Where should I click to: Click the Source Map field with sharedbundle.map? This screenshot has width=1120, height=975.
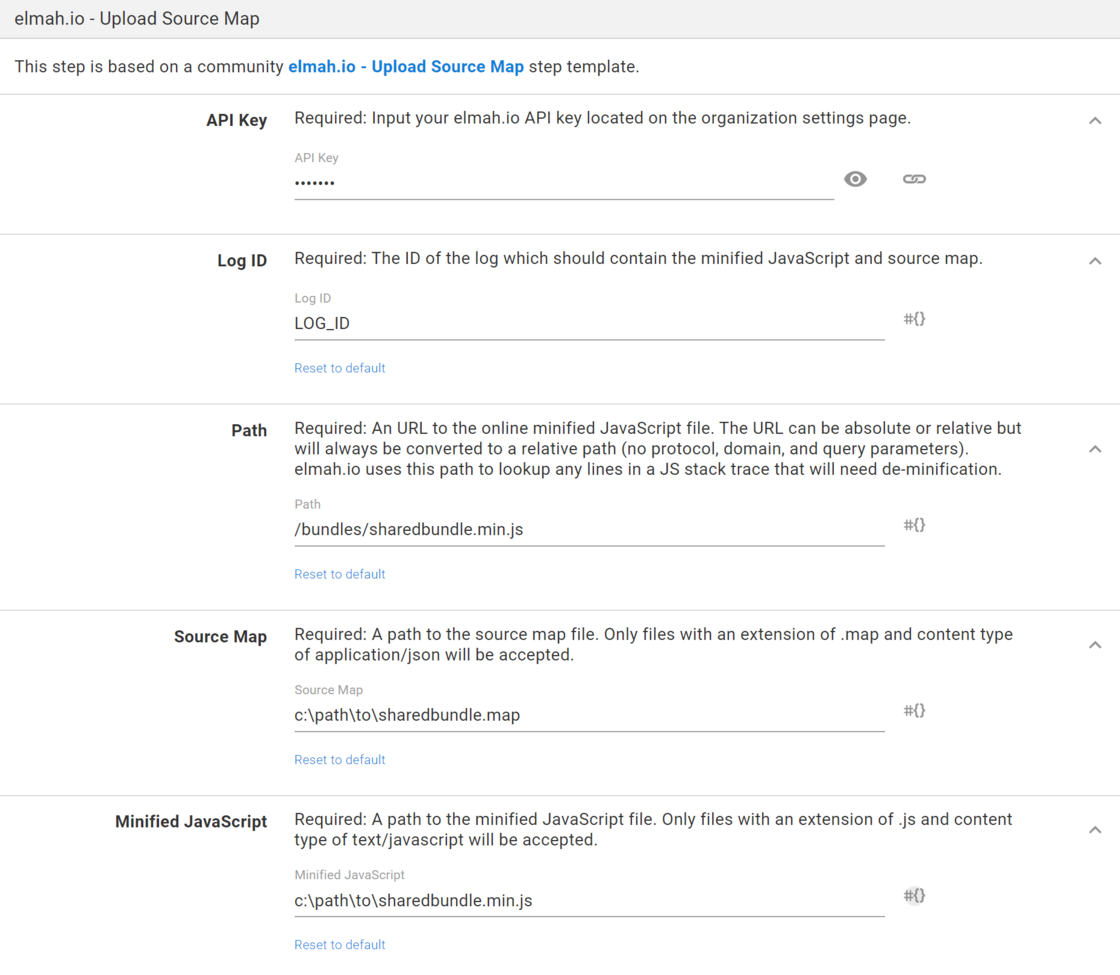(x=589, y=715)
